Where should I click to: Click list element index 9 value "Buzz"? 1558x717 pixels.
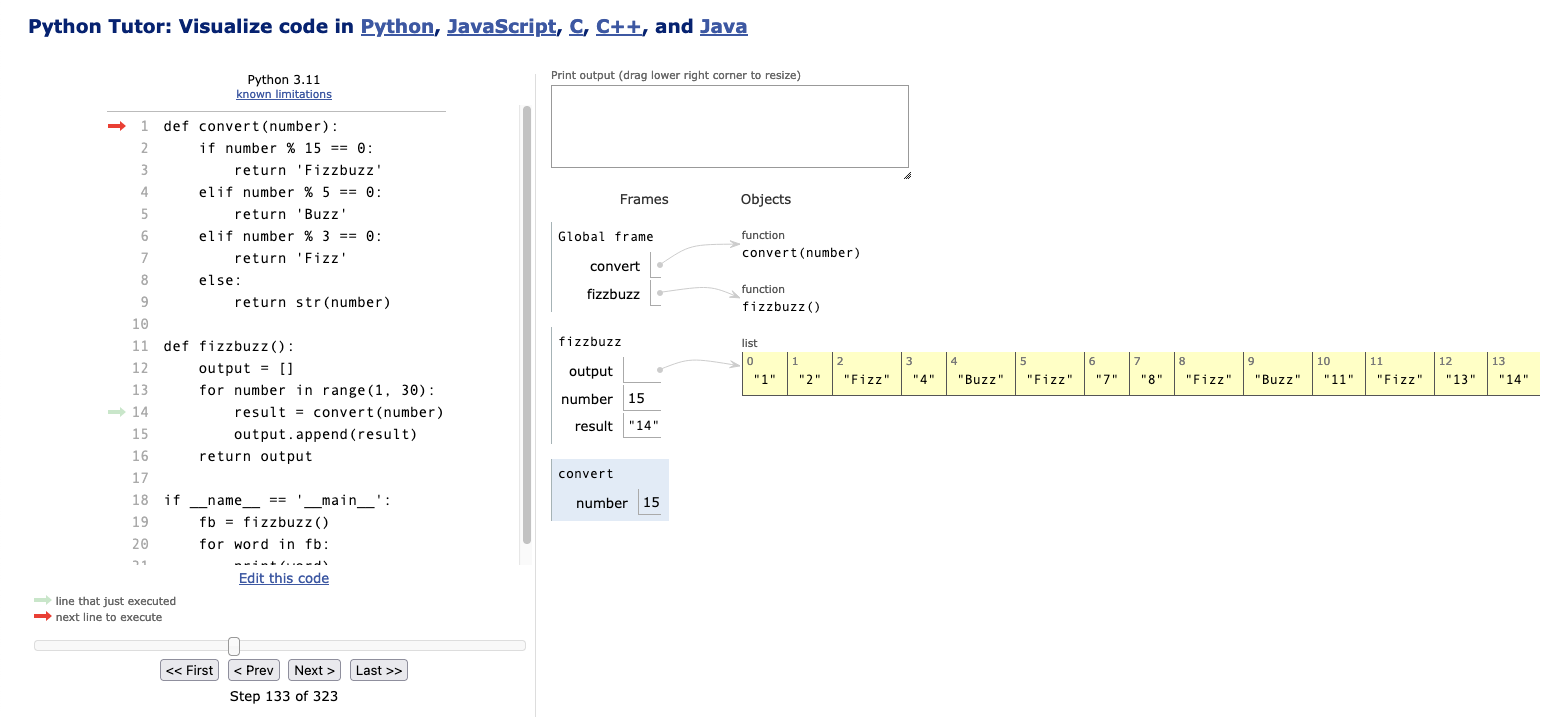1277,380
